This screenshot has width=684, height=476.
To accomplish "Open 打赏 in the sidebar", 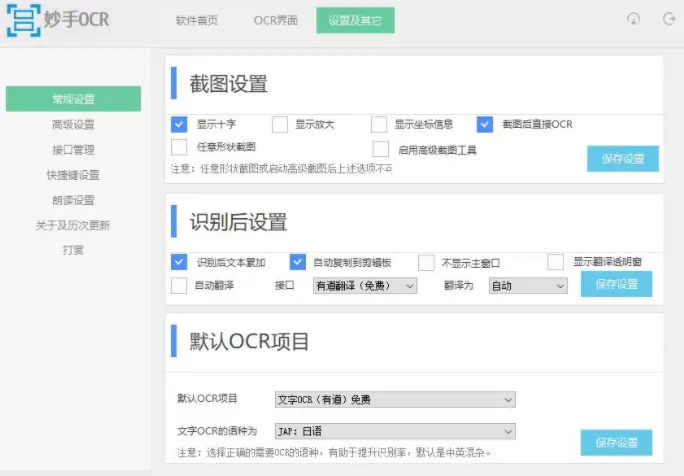I will pos(73,250).
